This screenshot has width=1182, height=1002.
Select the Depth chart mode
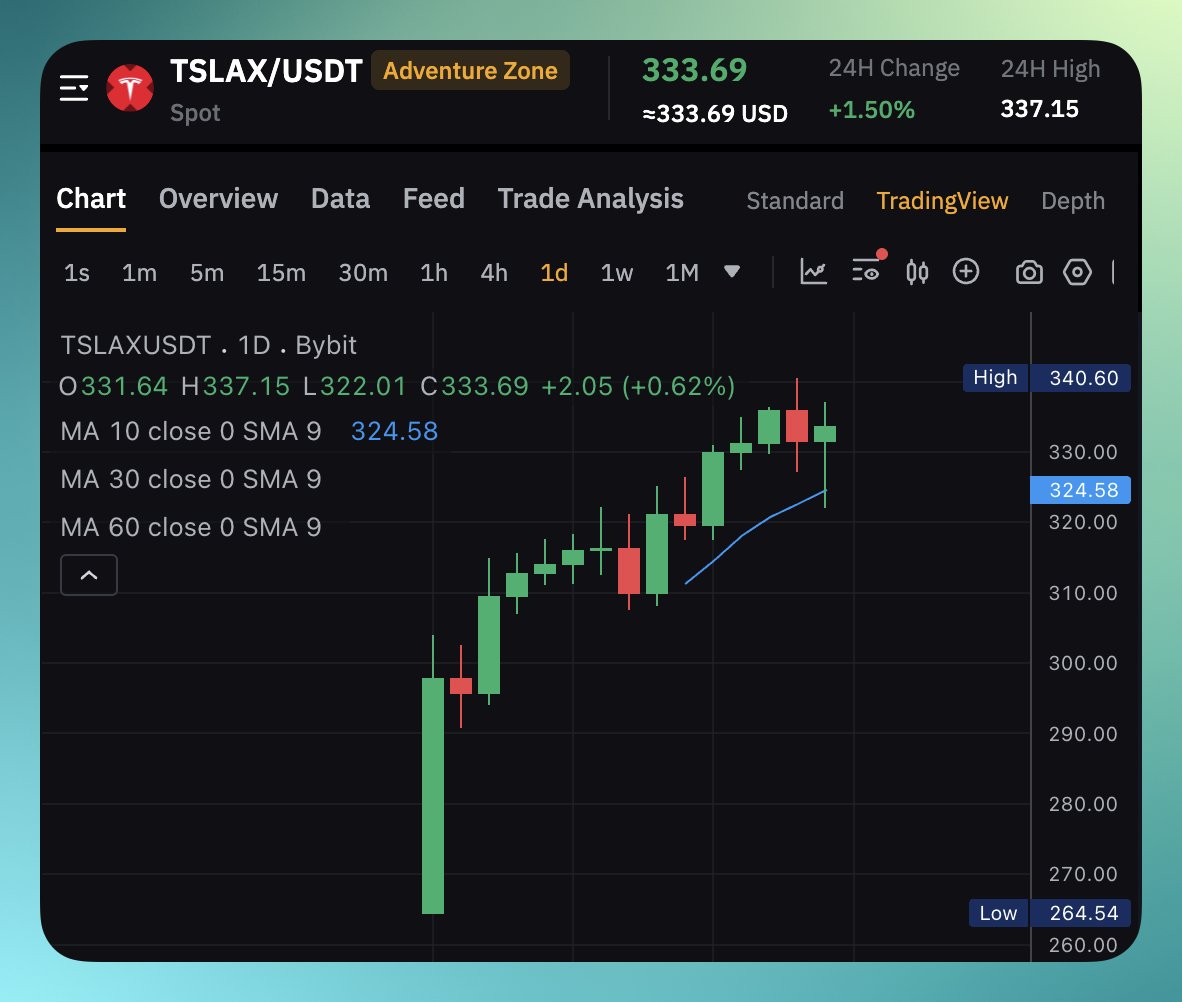pyautogui.click(x=1073, y=201)
